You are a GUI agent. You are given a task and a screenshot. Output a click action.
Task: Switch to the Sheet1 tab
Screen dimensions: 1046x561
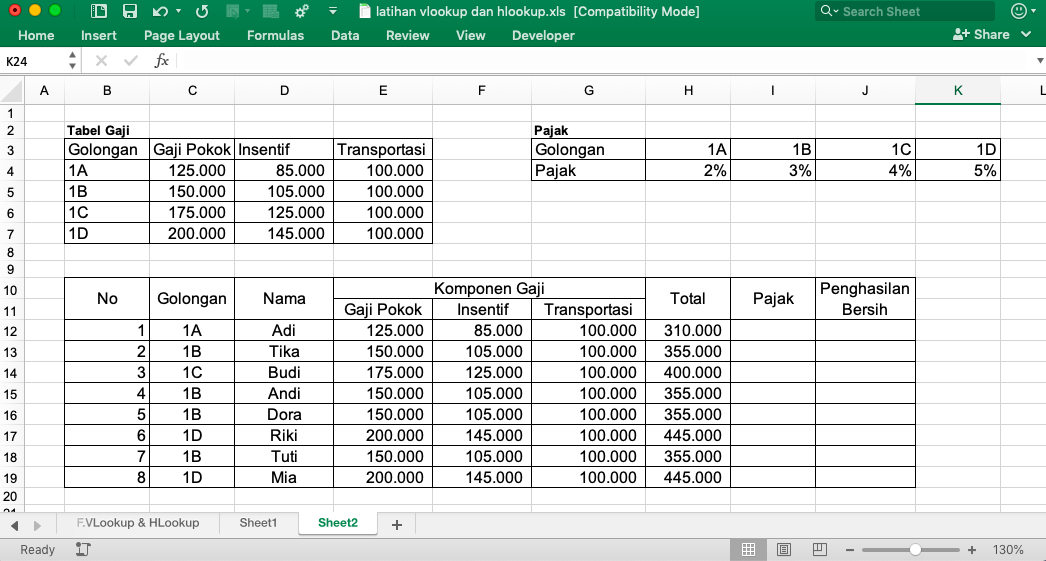[x=258, y=523]
